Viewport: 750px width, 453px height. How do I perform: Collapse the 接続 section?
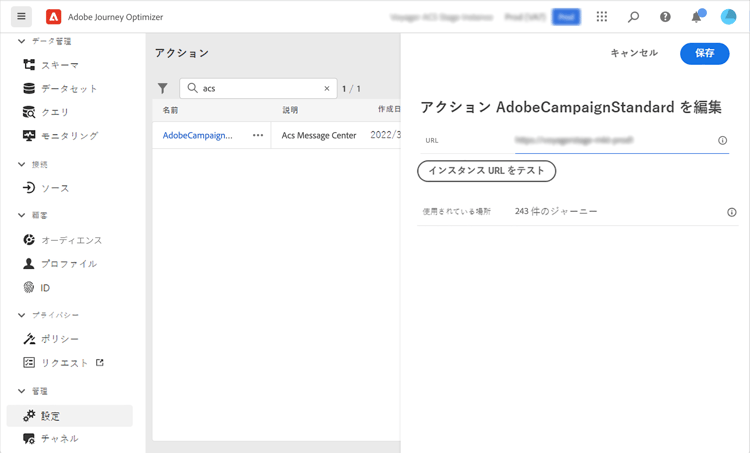pos(22,164)
